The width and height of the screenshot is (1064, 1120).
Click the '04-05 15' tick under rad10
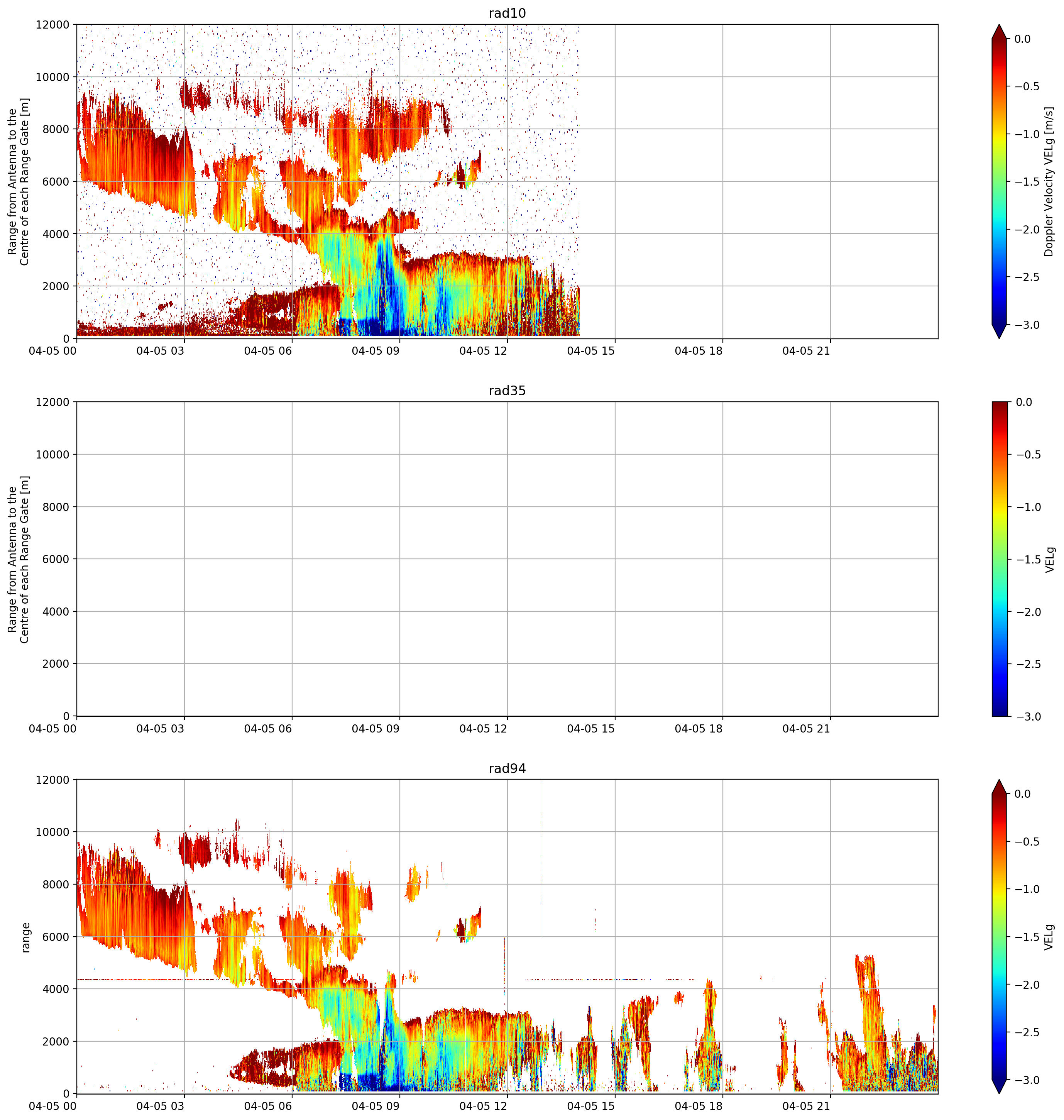[x=591, y=351]
